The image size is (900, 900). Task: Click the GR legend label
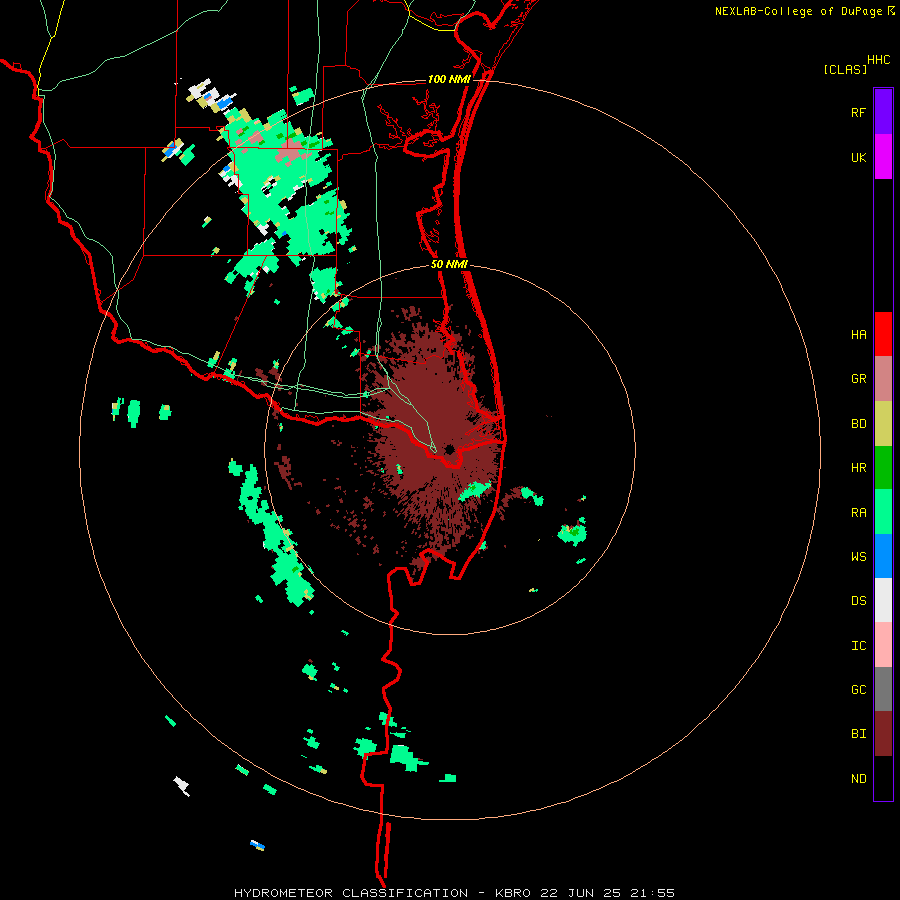coord(858,379)
